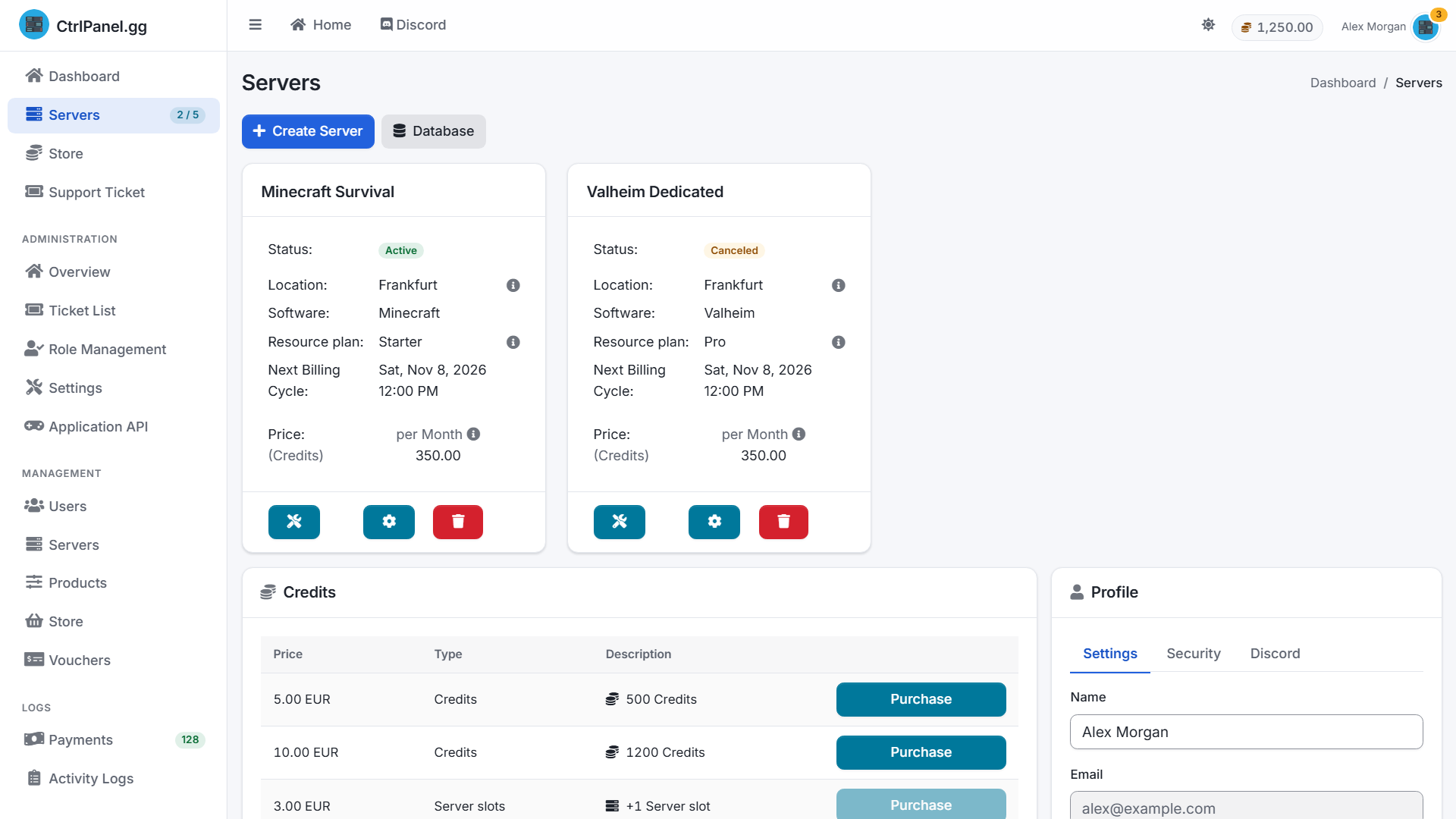The width and height of the screenshot is (1456, 819).
Task: Show per Month price info for Valheim
Action: tap(799, 434)
